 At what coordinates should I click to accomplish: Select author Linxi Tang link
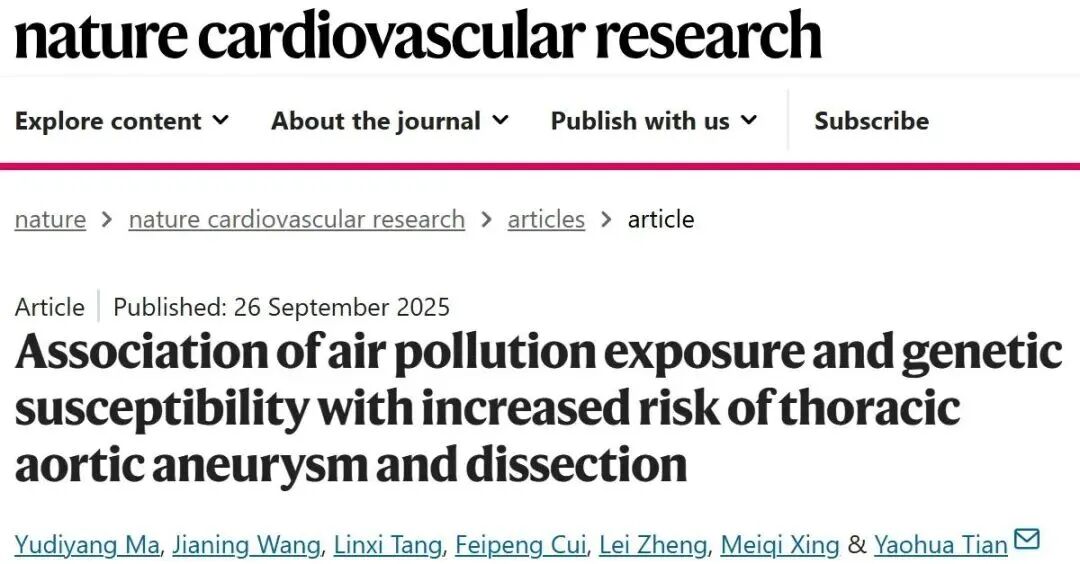pyautogui.click(x=388, y=545)
